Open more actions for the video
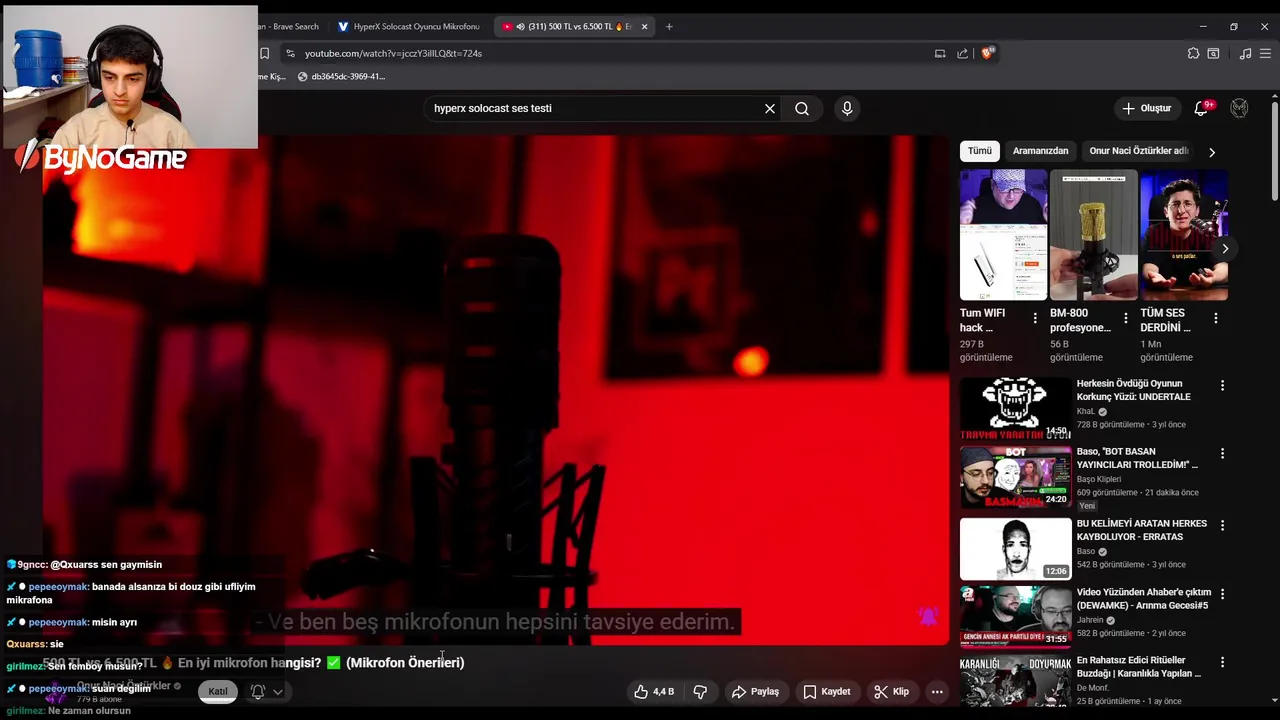1280x720 pixels. tap(937, 691)
